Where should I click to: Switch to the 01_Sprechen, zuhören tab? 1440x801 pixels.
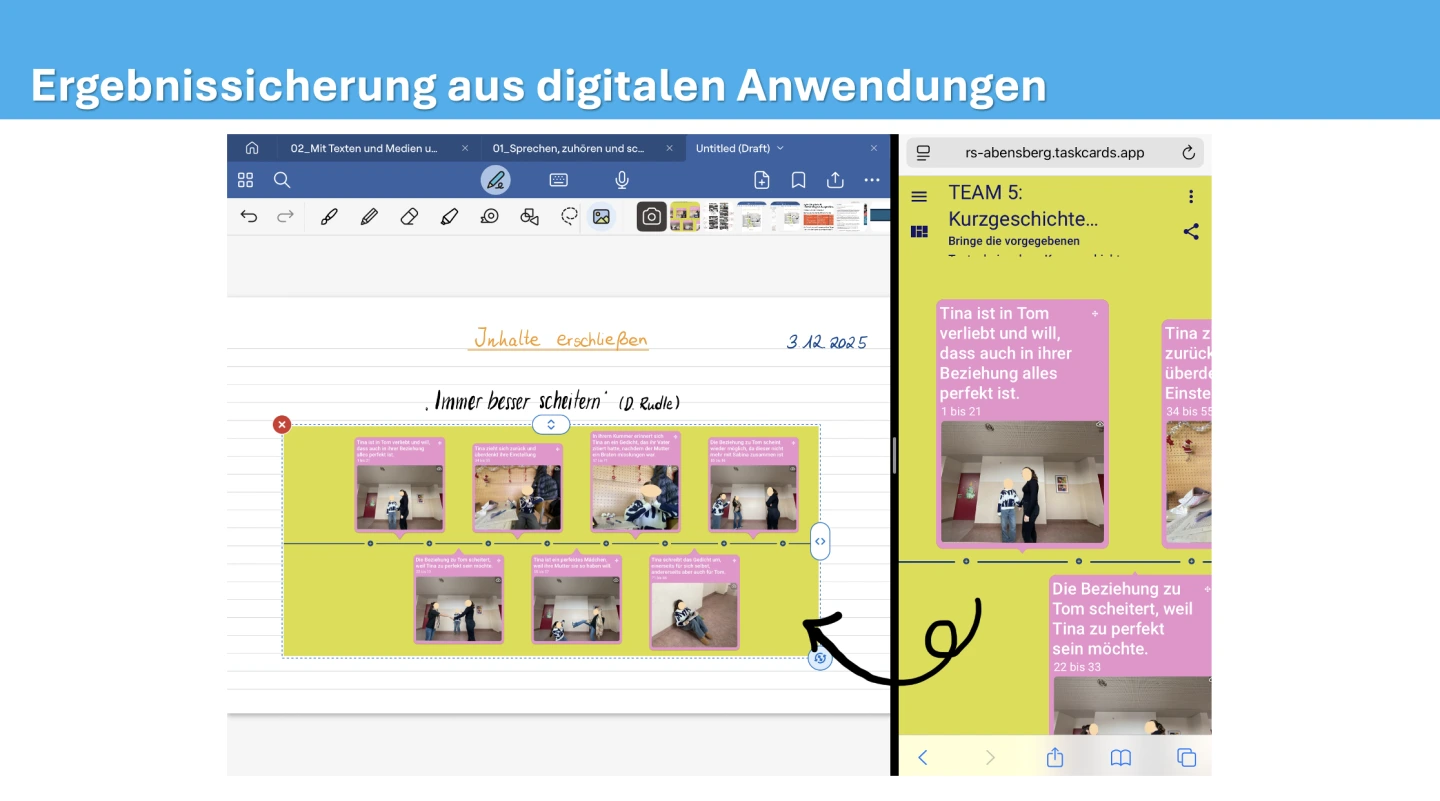pos(568,148)
